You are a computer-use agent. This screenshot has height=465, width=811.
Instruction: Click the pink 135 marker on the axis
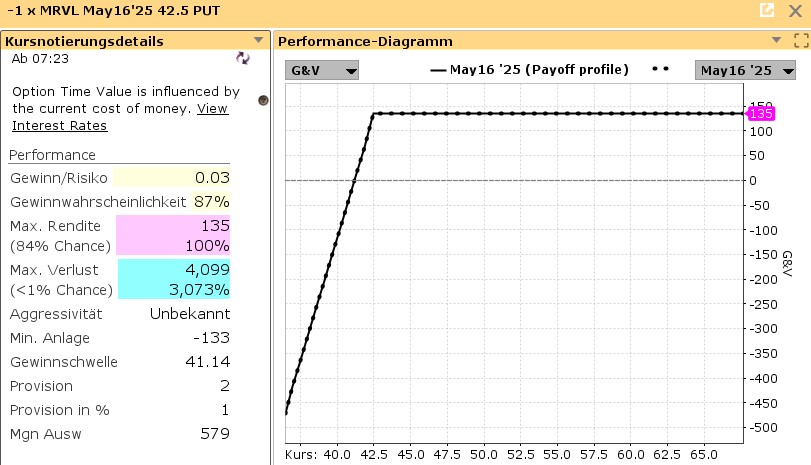click(761, 114)
